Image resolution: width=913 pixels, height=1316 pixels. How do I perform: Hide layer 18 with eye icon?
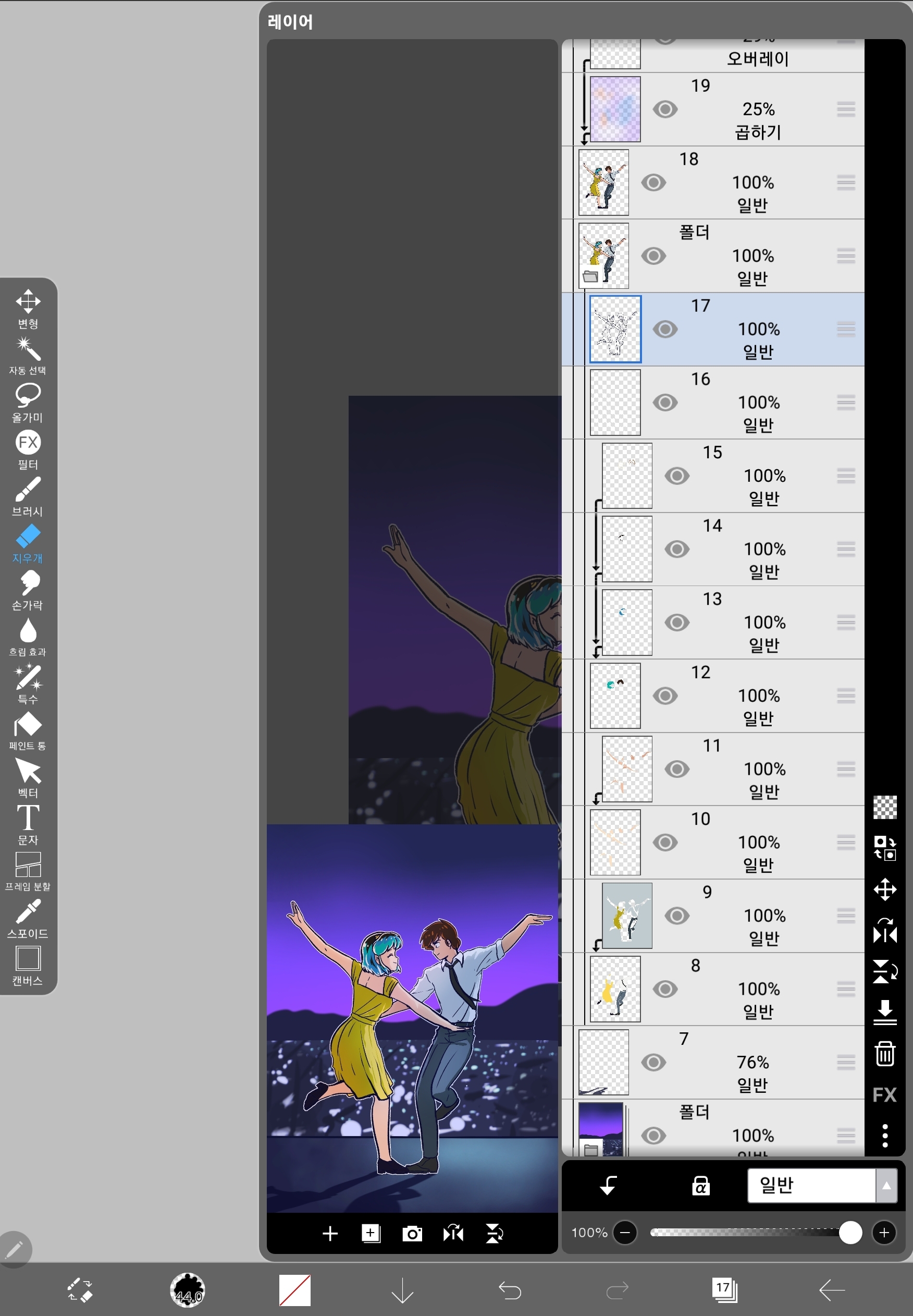pyautogui.click(x=654, y=182)
